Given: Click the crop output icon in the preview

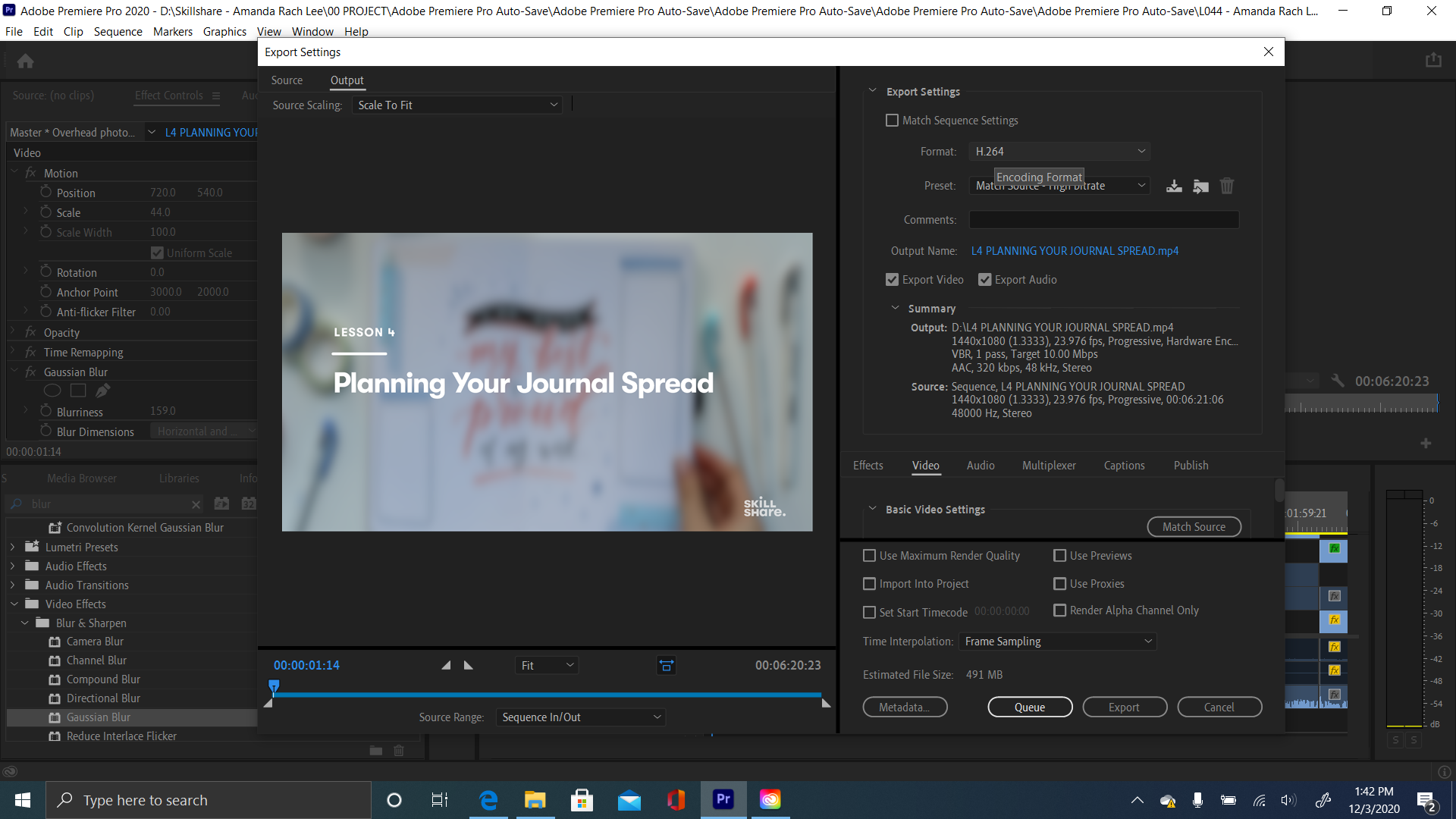Looking at the screenshot, I should click(x=666, y=665).
